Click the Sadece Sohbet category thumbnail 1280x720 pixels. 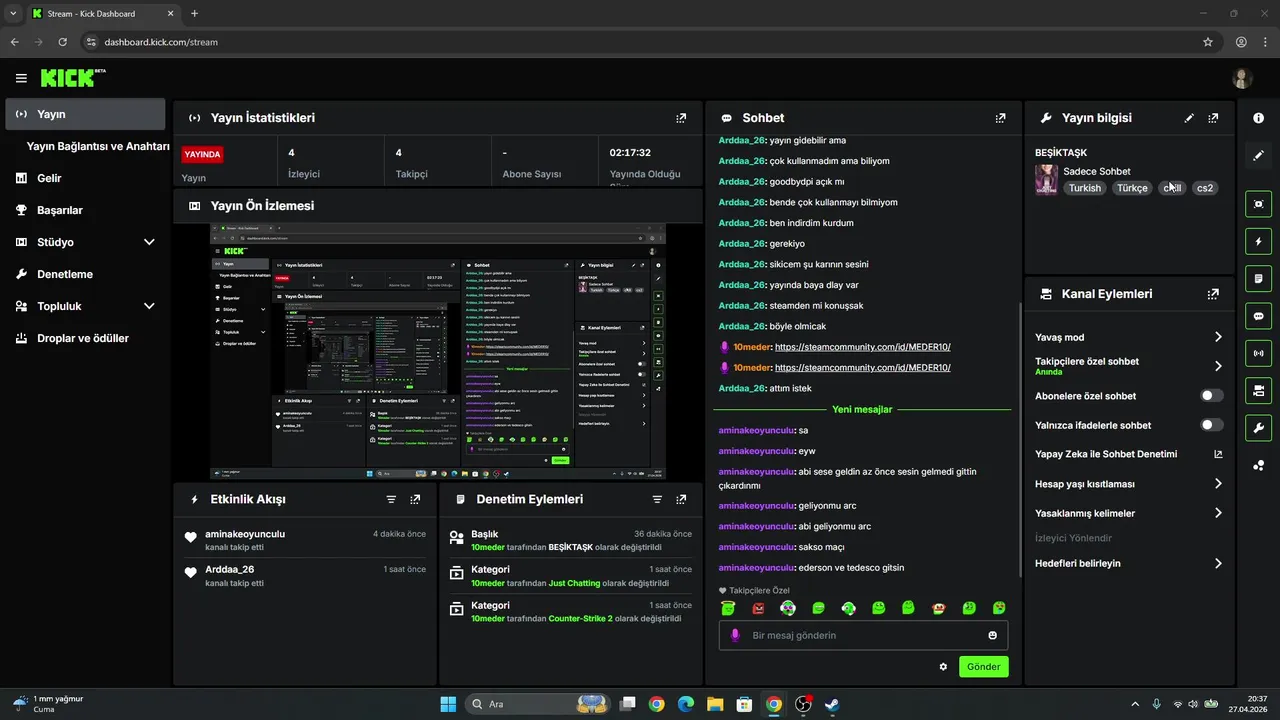[x=1046, y=179]
